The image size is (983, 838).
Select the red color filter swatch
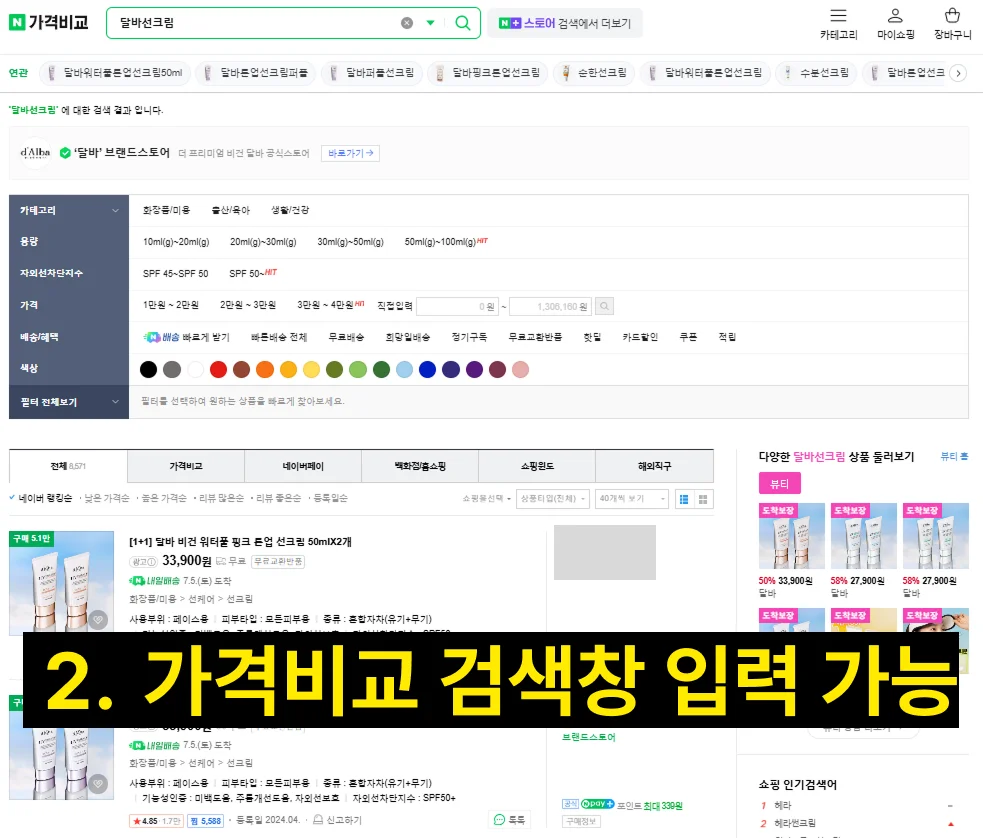[x=220, y=368]
